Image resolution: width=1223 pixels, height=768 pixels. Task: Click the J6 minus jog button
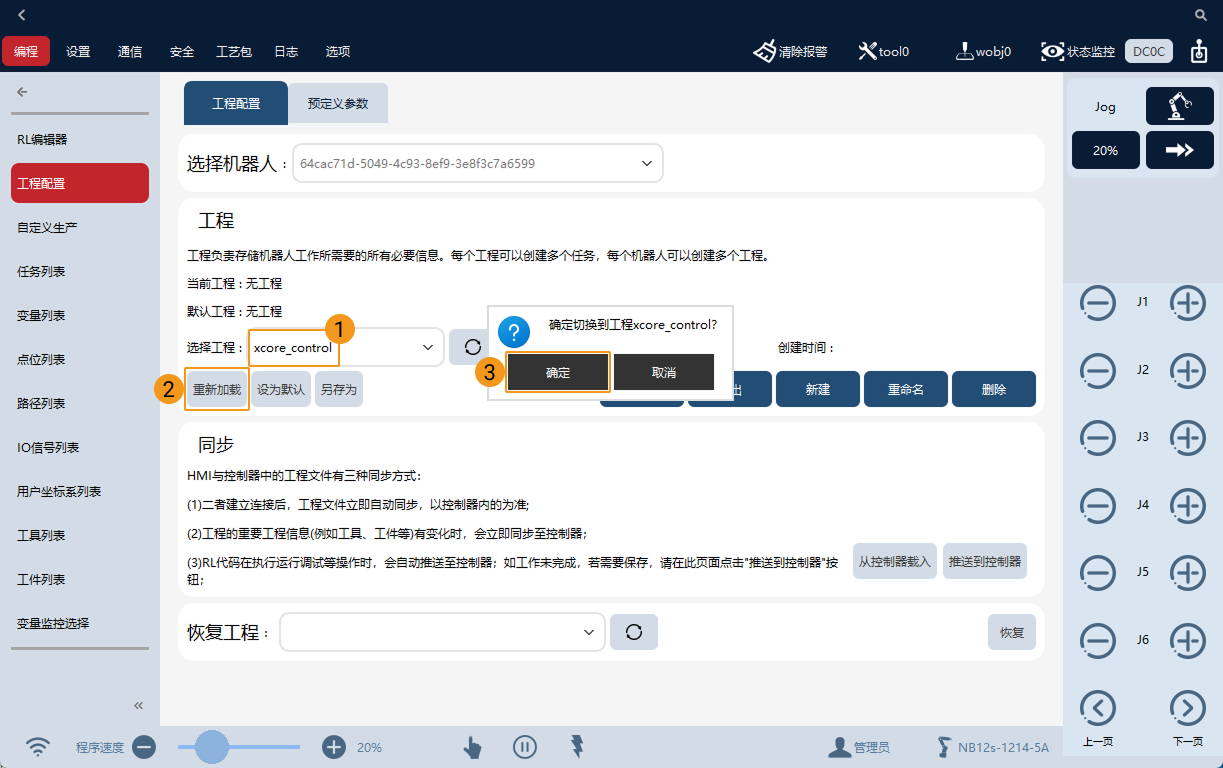(1098, 640)
